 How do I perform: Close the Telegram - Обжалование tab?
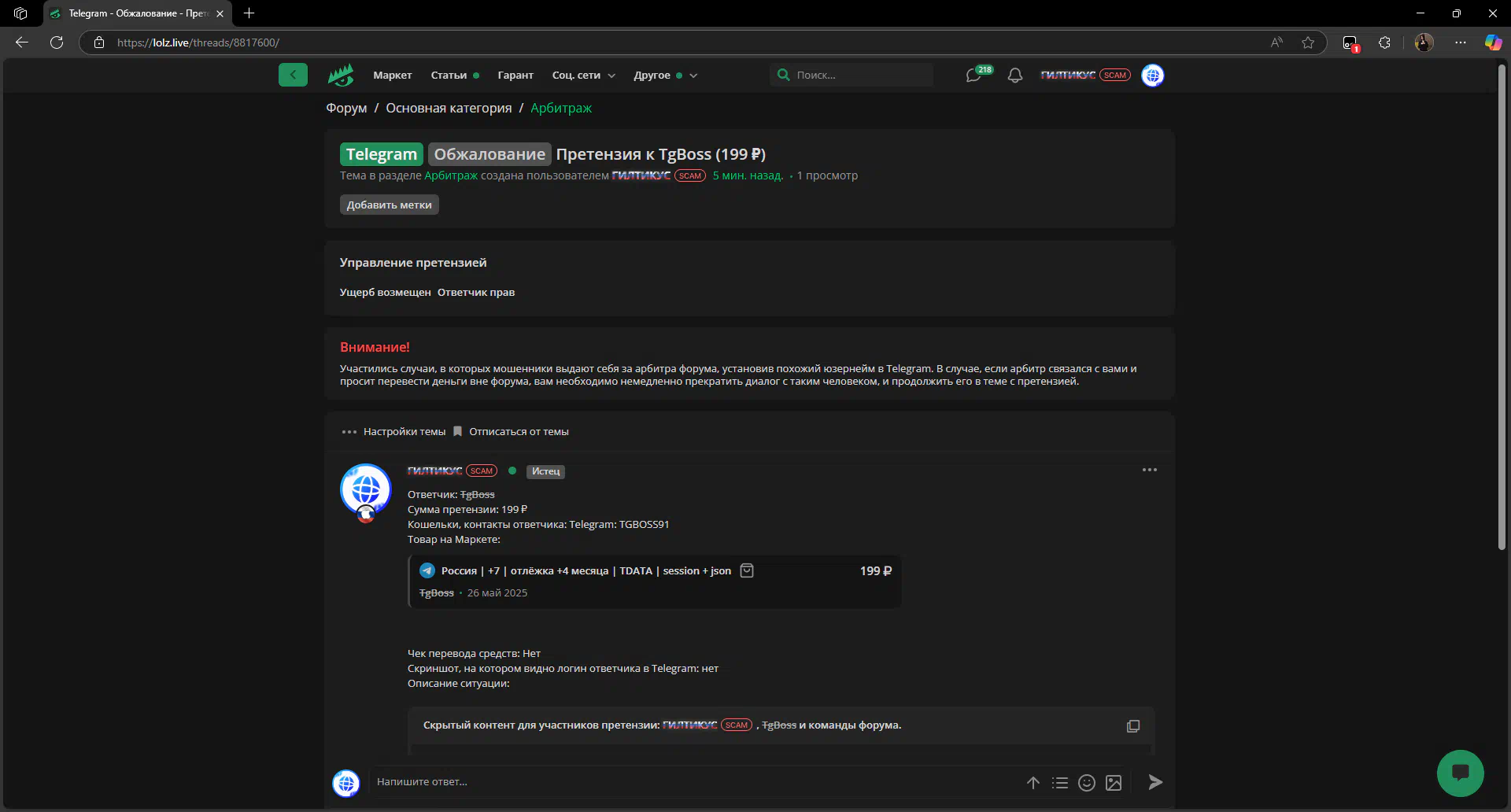(220, 13)
